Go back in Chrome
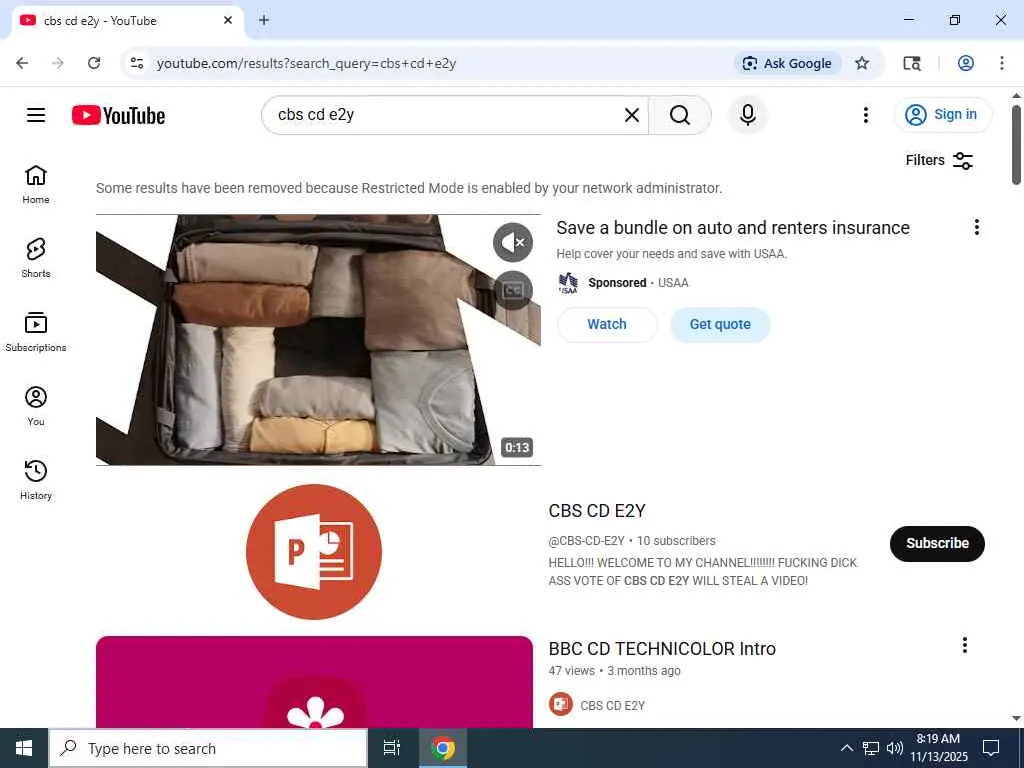Viewport: 1024px width, 768px height. (22, 63)
